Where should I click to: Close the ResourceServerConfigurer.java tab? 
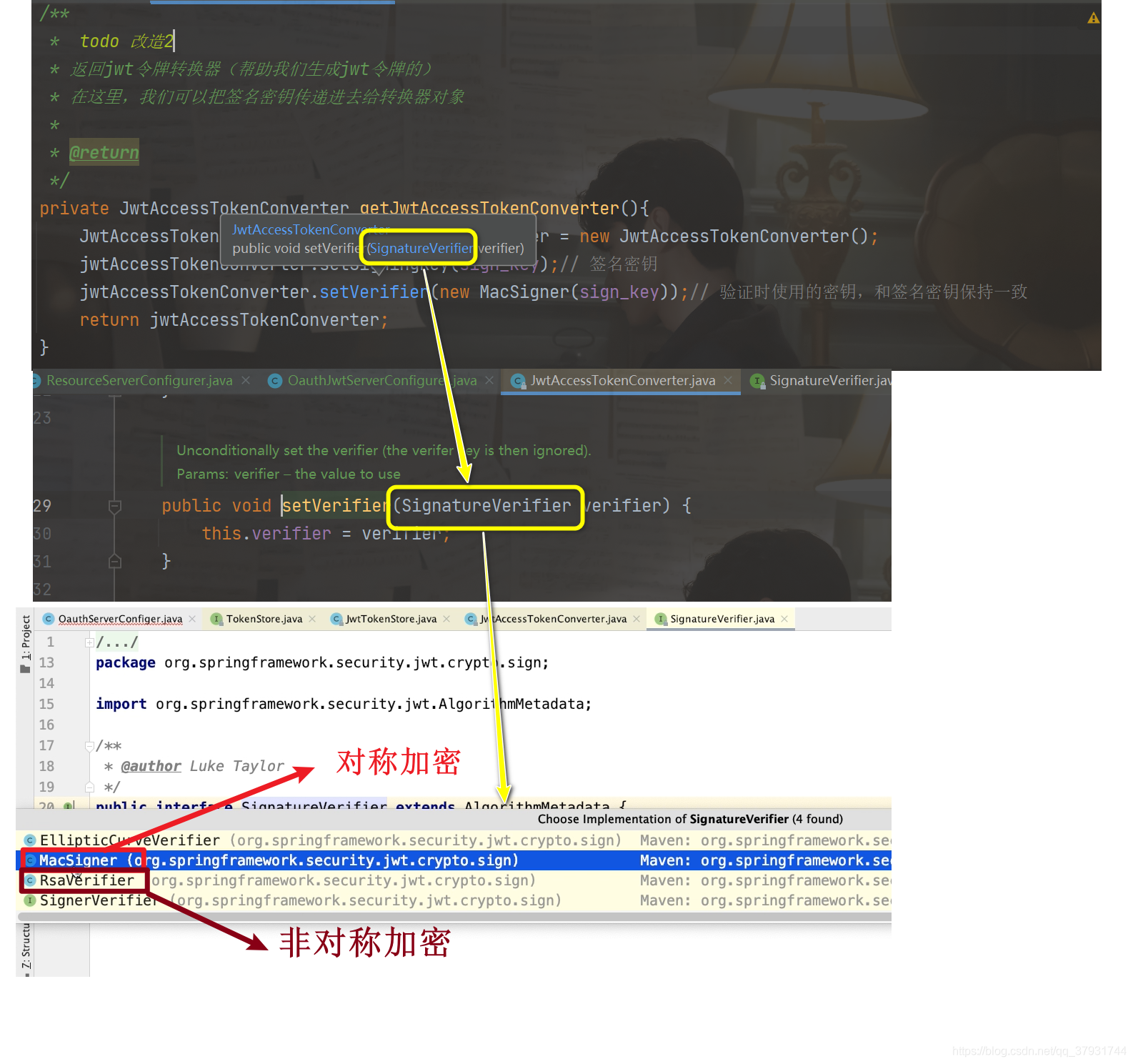246,381
